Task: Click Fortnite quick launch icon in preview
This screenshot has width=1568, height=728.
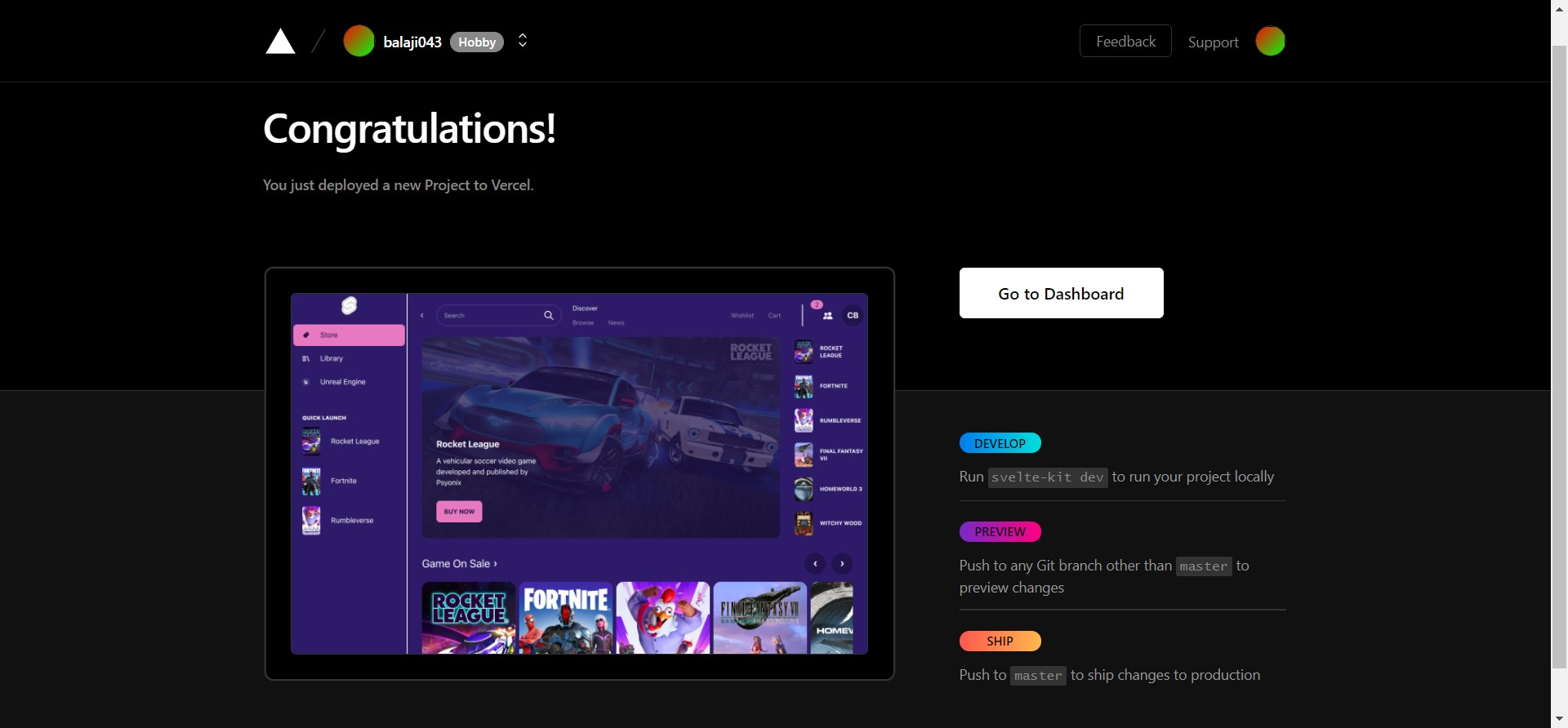Action: point(311,482)
